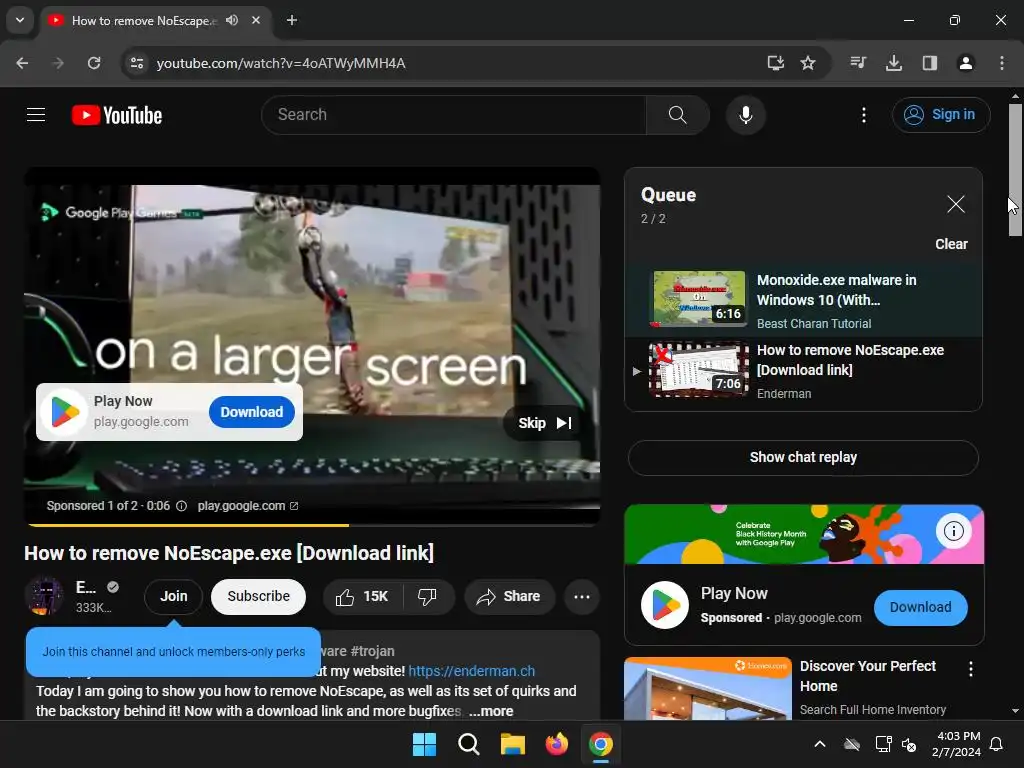Click the #trojan hashtag
Viewport: 1024px width, 768px height.
372,651
